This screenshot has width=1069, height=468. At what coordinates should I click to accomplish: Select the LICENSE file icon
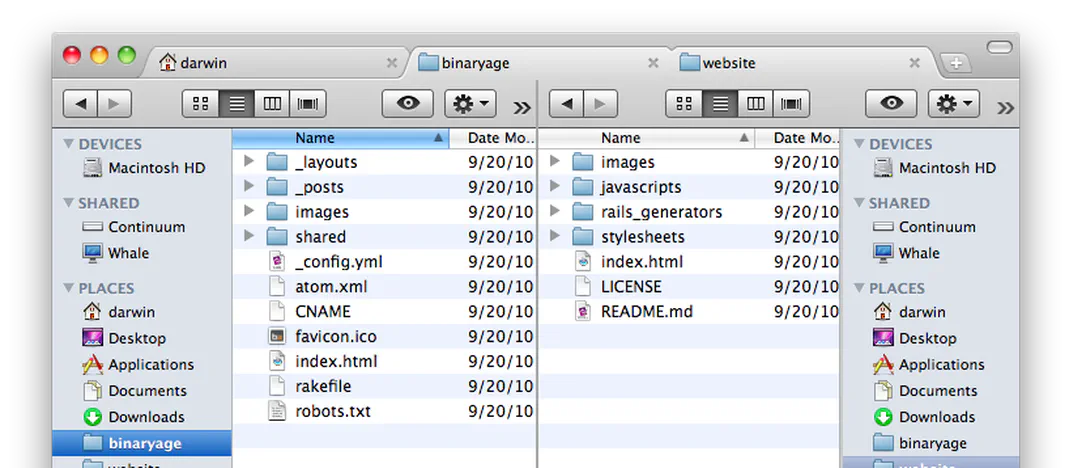(x=582, y=287)
